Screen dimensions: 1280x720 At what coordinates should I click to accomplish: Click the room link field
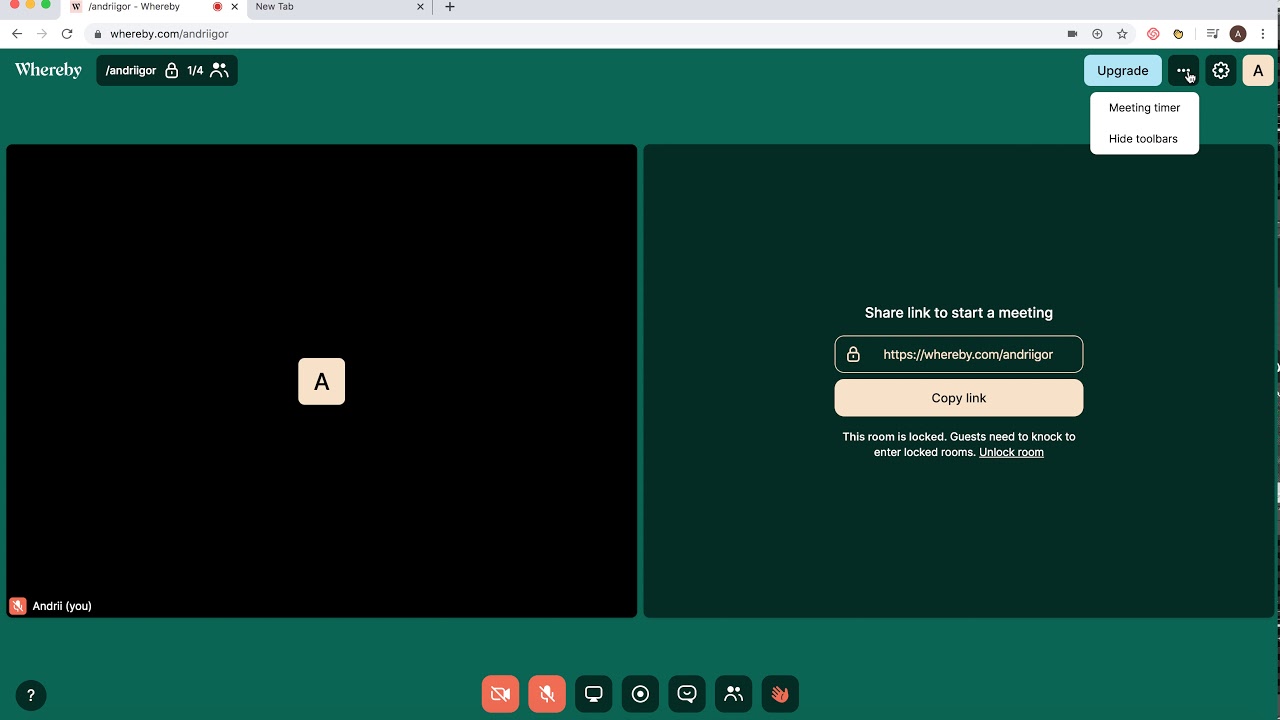[959, 354]
